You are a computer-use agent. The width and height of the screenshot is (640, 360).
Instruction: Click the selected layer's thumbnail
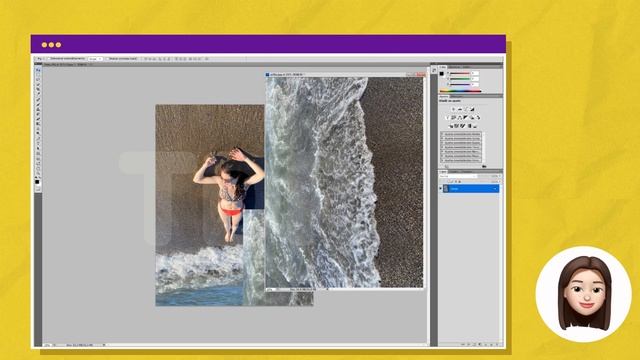pos(446,189)
